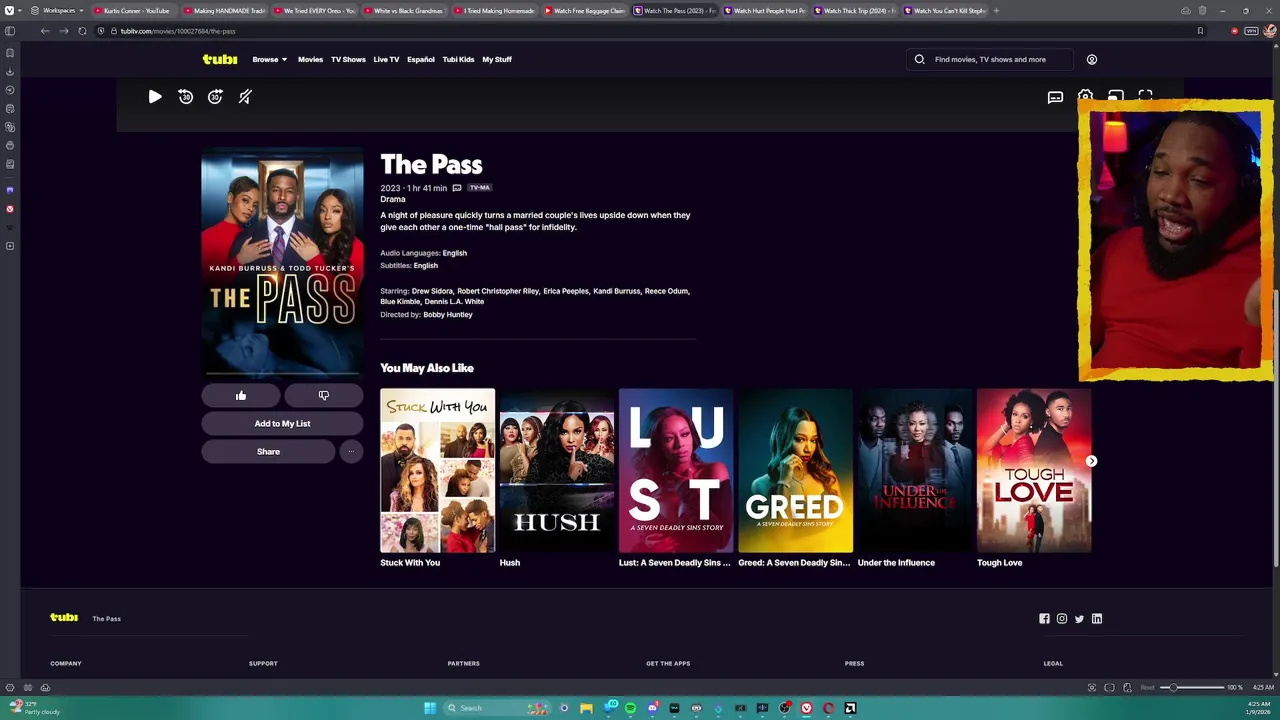Image resolution: width=1280 pixels, height=720 pixels.
Task: Open the weather widget on taskbar
Action: (35, 708)
